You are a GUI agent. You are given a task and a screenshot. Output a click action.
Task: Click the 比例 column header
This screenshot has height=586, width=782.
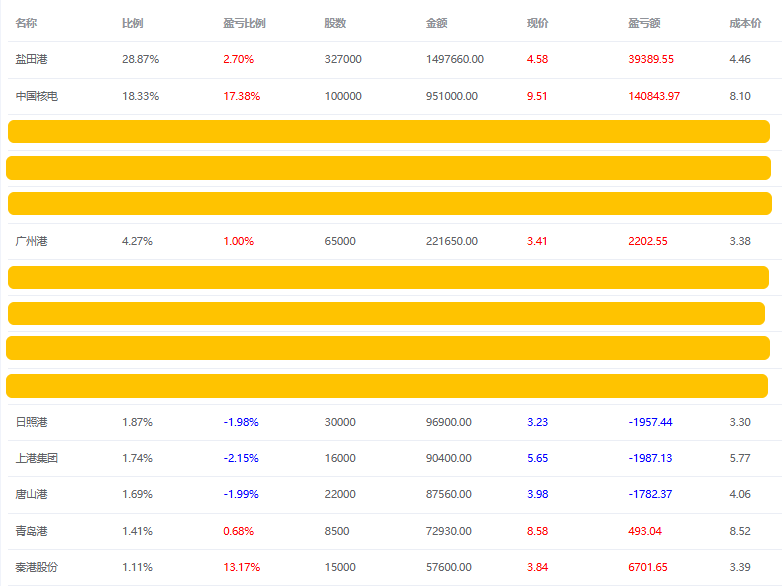pyautogui.click(x=133, y=23)
